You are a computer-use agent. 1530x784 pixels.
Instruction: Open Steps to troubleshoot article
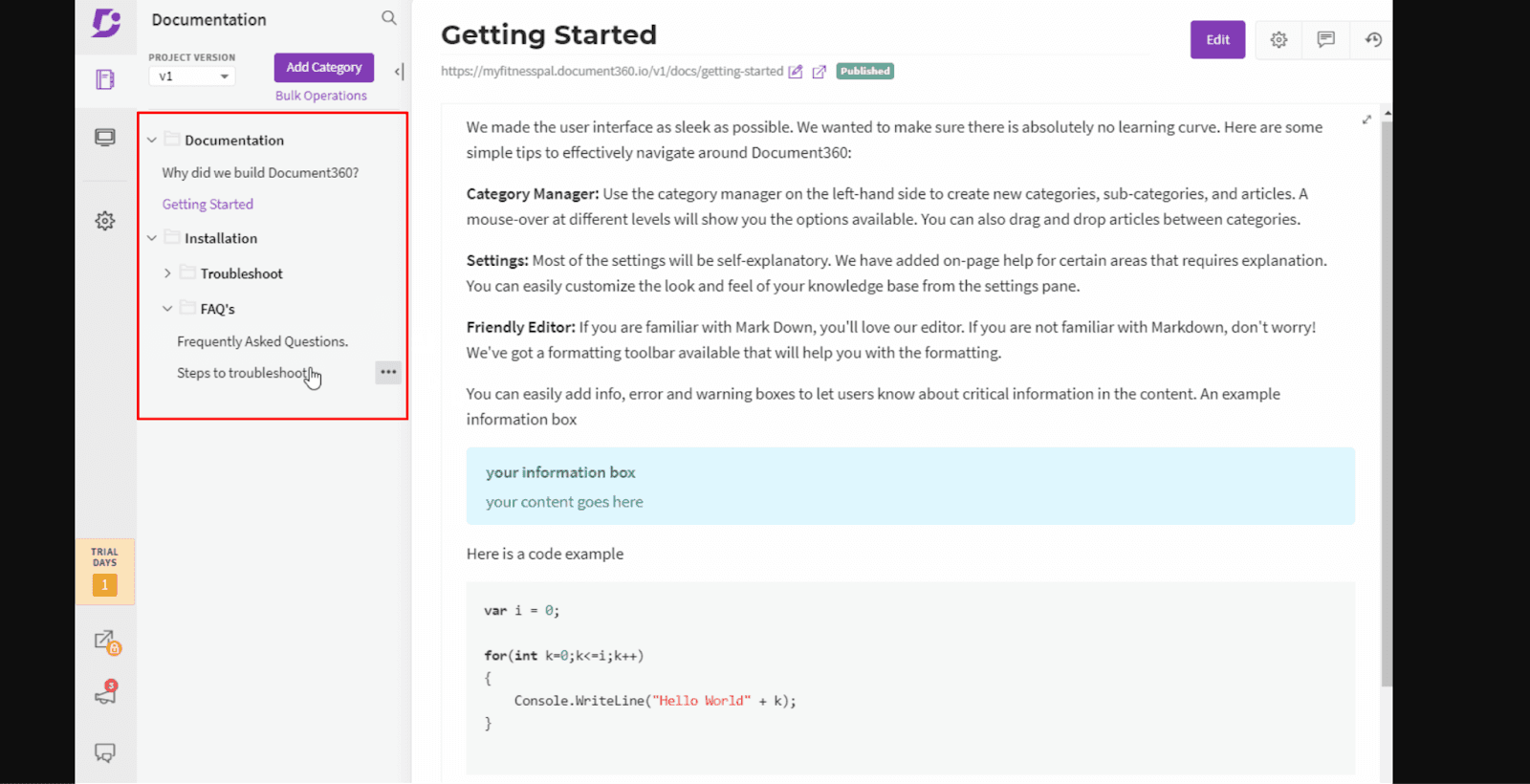[243, 373]
